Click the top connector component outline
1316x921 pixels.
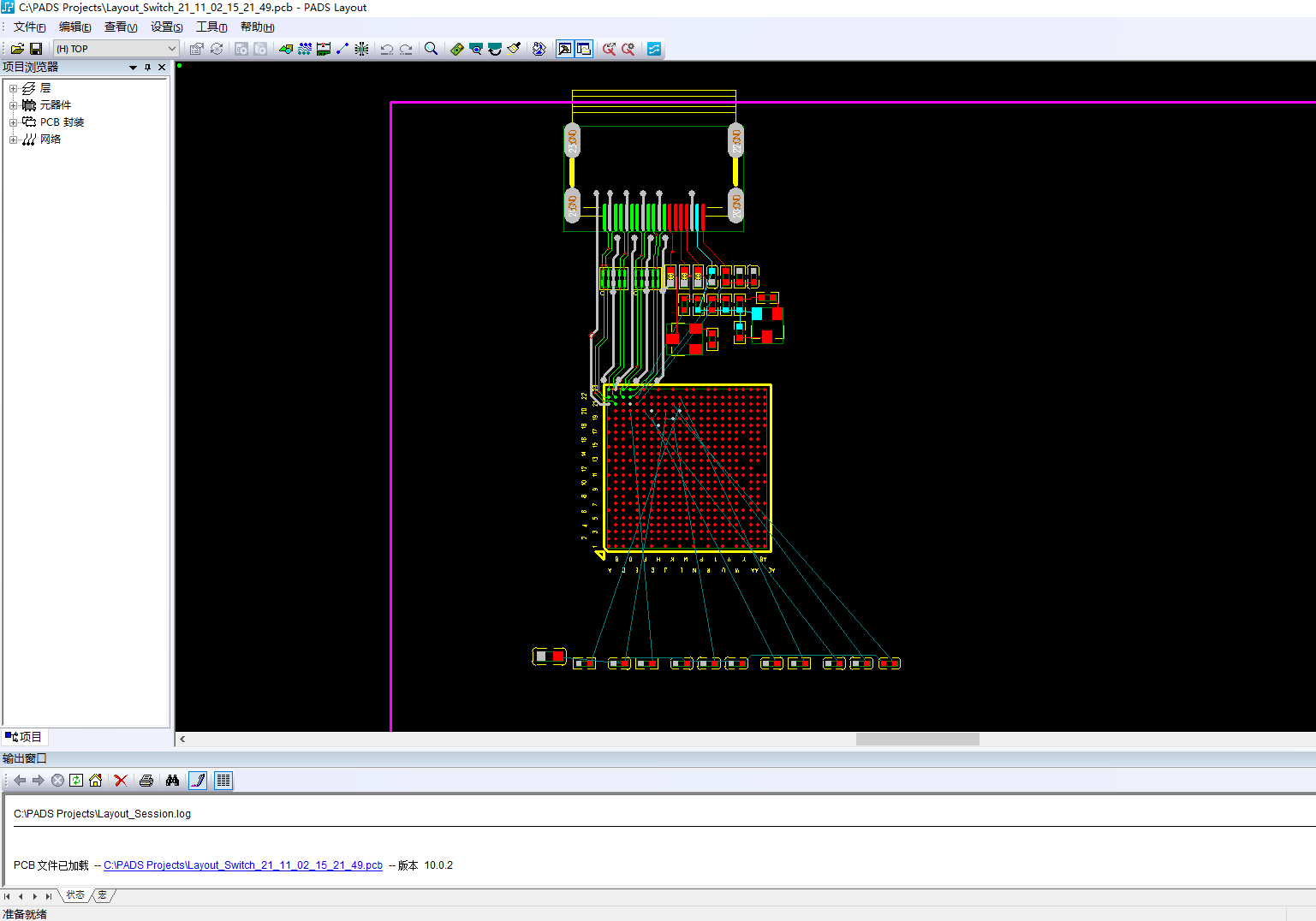click(x=653, y=160)
